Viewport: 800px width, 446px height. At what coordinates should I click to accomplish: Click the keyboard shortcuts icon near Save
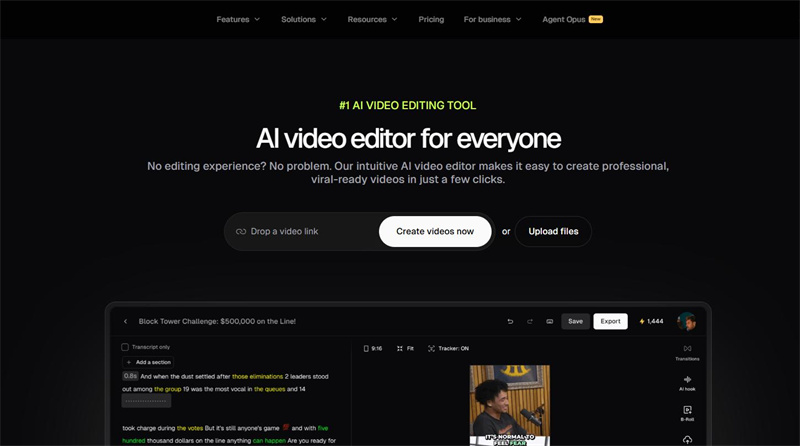click(x=550, y=321)
